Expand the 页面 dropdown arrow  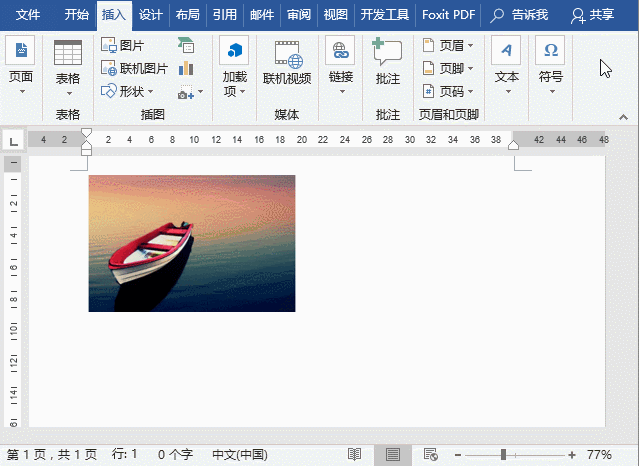pyautogui.click(x=22, y=92)
